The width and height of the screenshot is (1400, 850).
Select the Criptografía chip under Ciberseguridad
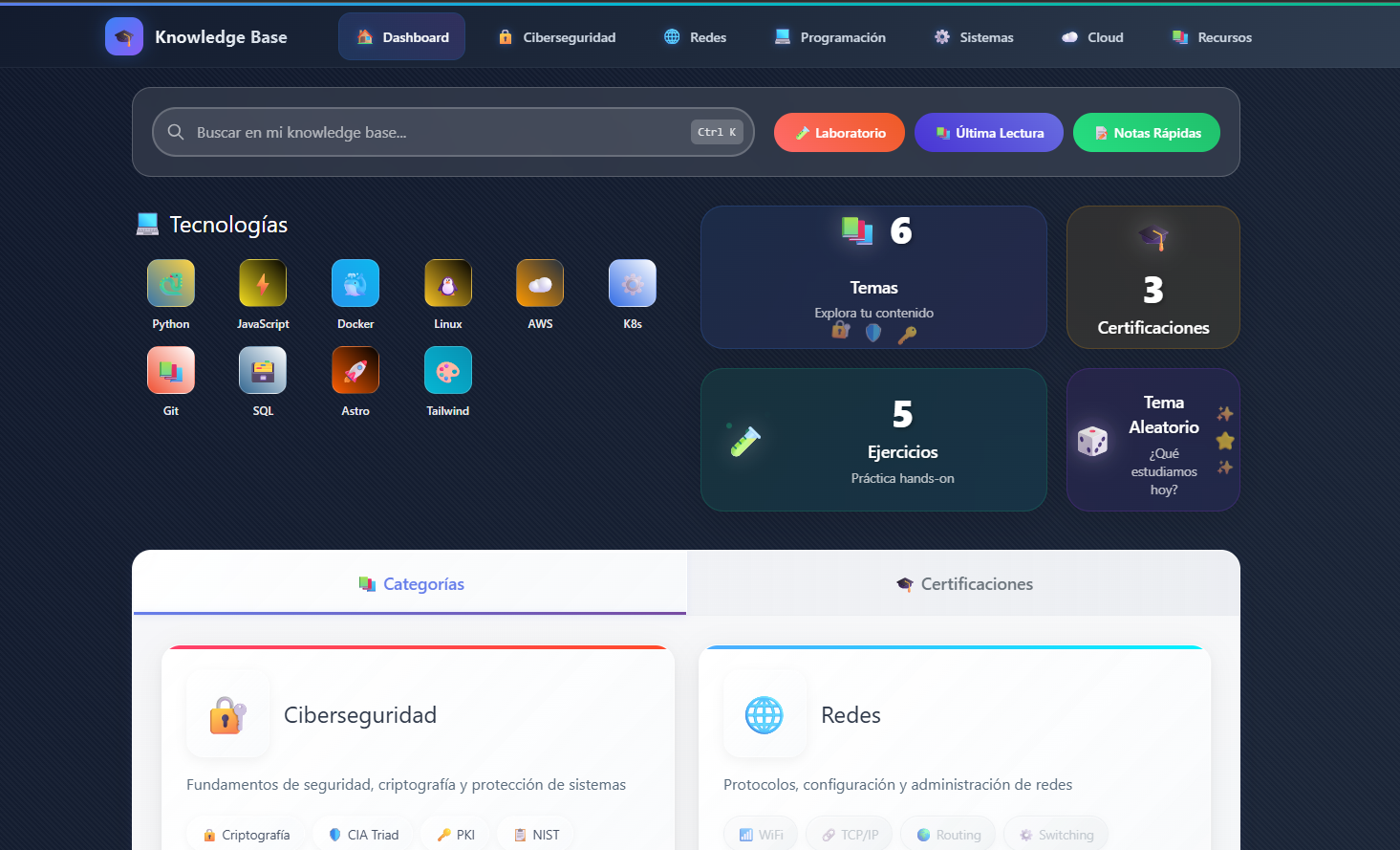point(246,834)
